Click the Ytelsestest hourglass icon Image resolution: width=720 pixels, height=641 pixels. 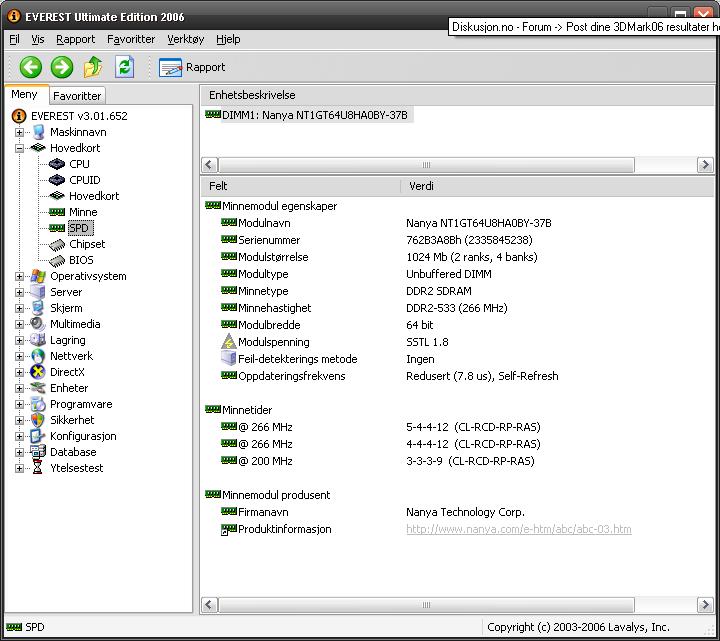point(38,468)
